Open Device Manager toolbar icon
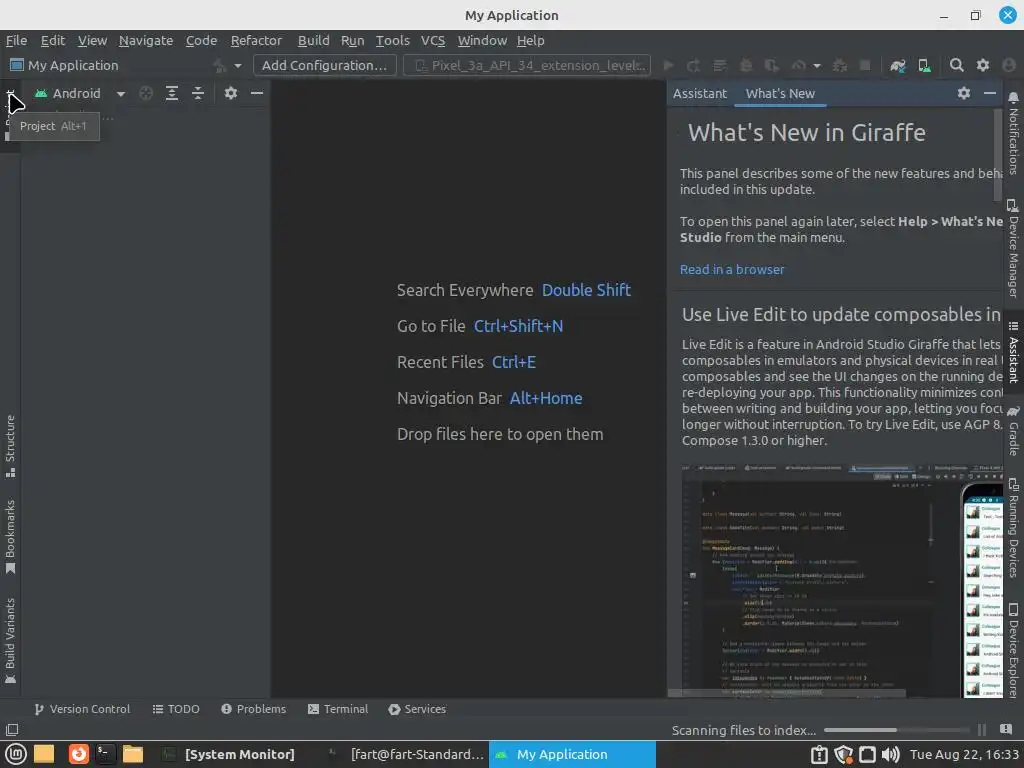The height and width of the screenshot is (768, 1024). click(924, 65)
